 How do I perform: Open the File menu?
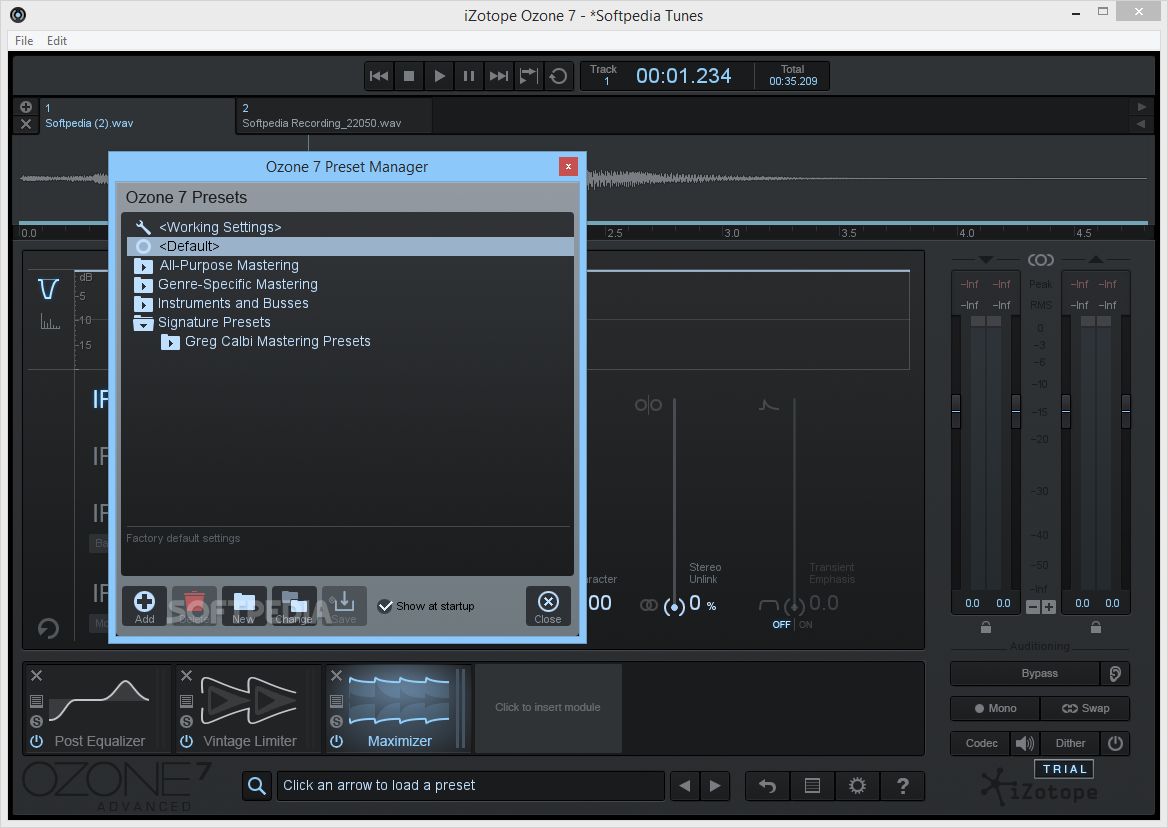coord(24,41)
